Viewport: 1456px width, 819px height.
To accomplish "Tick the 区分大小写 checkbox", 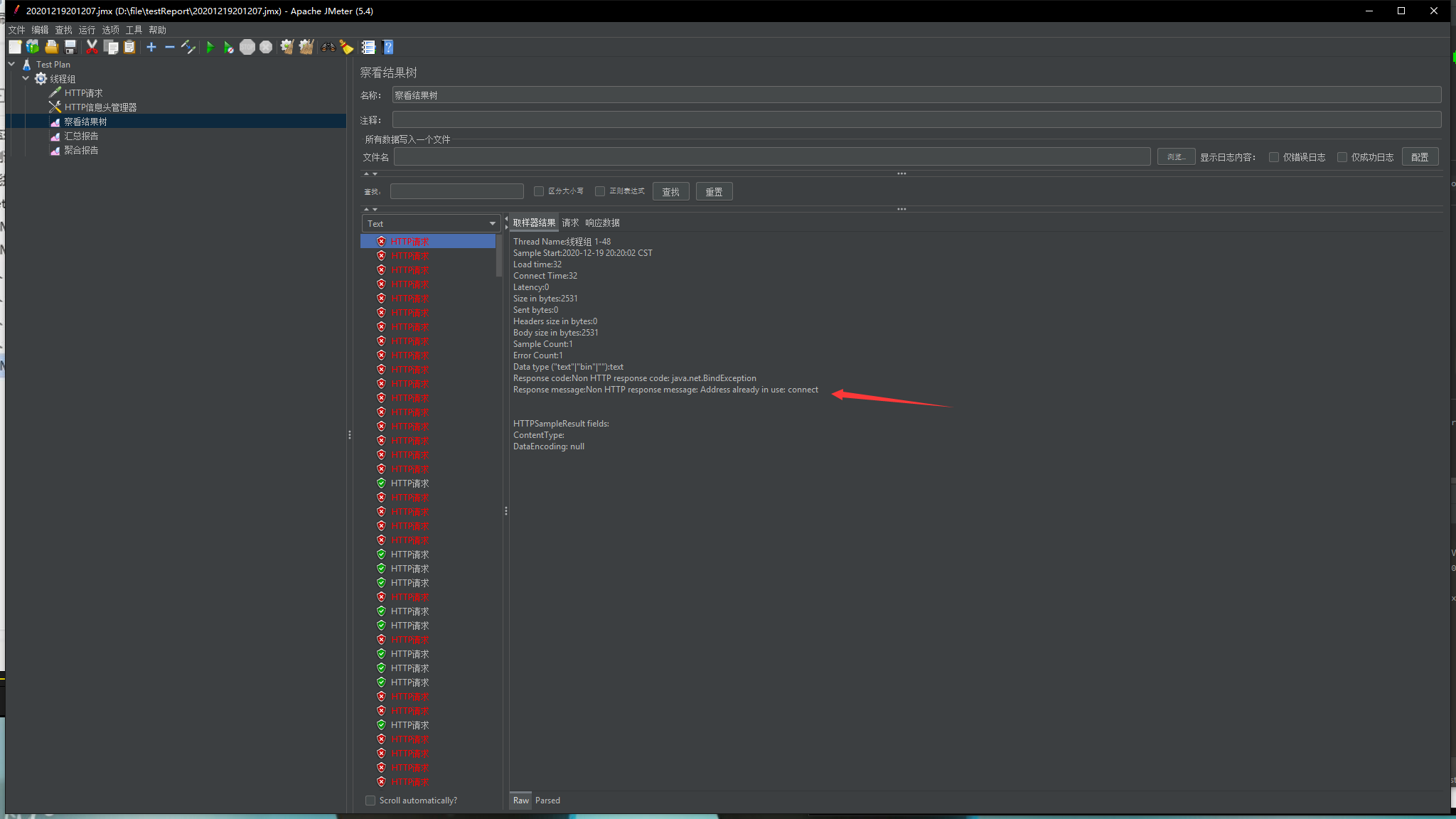I will [x=539, y=191].
